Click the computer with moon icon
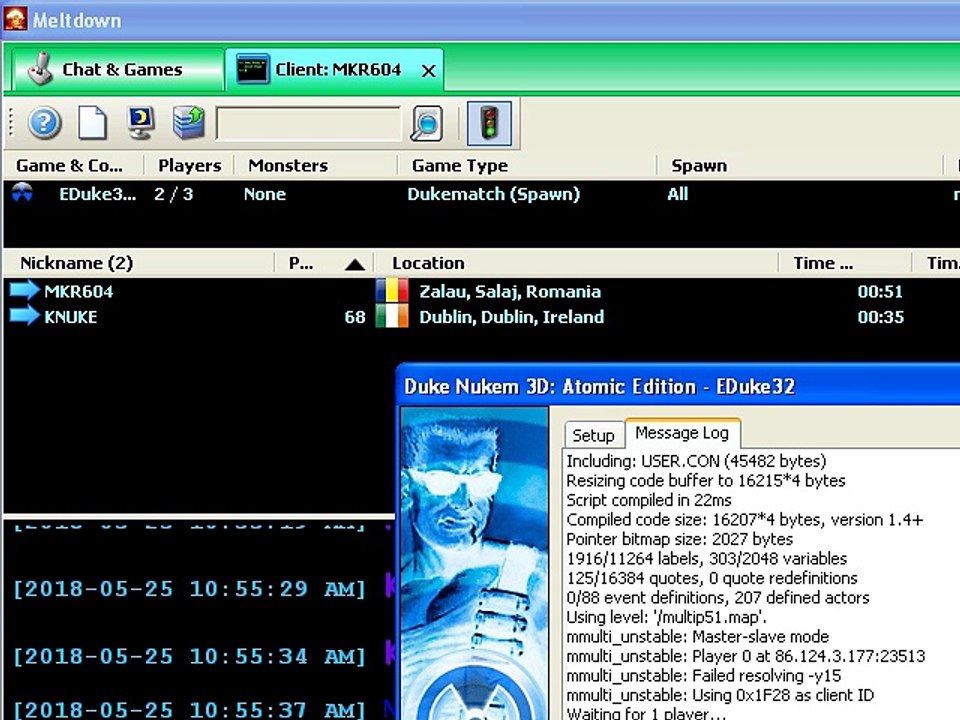 pyautogui.click(x=141, y=122)
